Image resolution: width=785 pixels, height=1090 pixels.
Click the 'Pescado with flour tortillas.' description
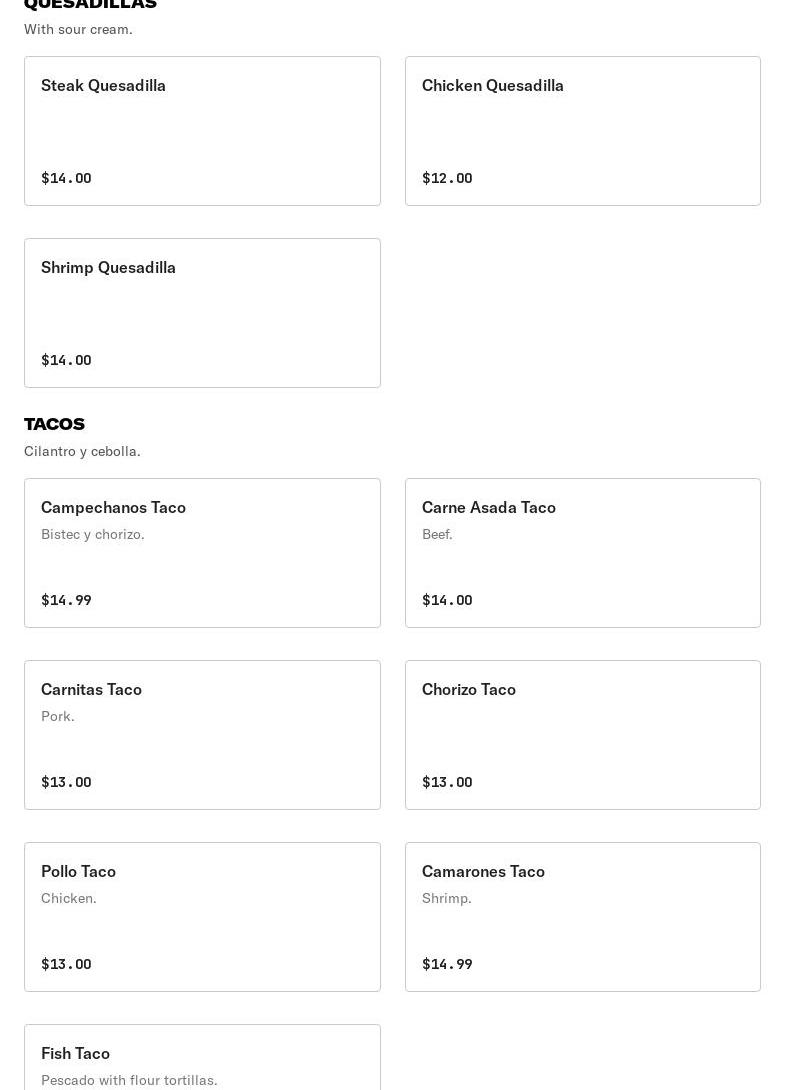click(x=129, y=1080)
